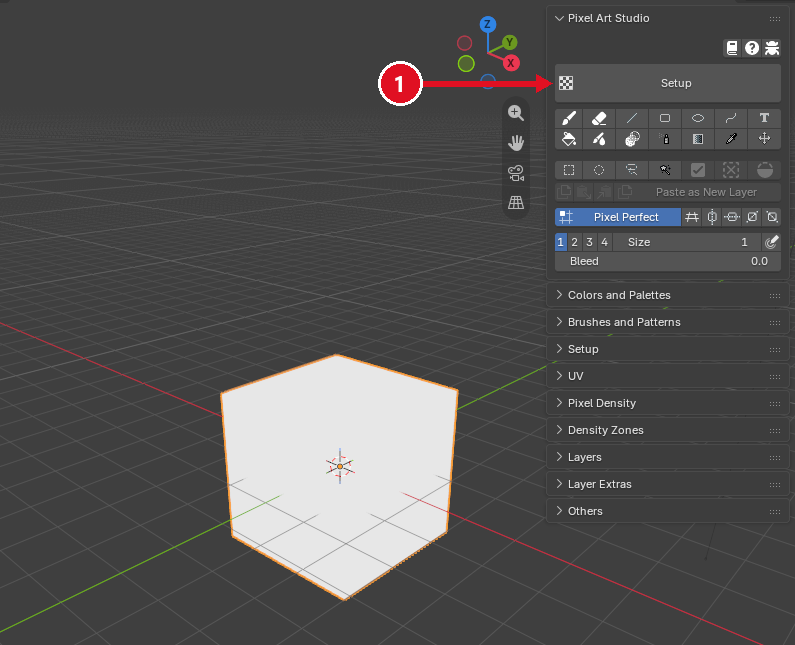Click the question mark help icon
795x645 pixels.
click(751, 48)
